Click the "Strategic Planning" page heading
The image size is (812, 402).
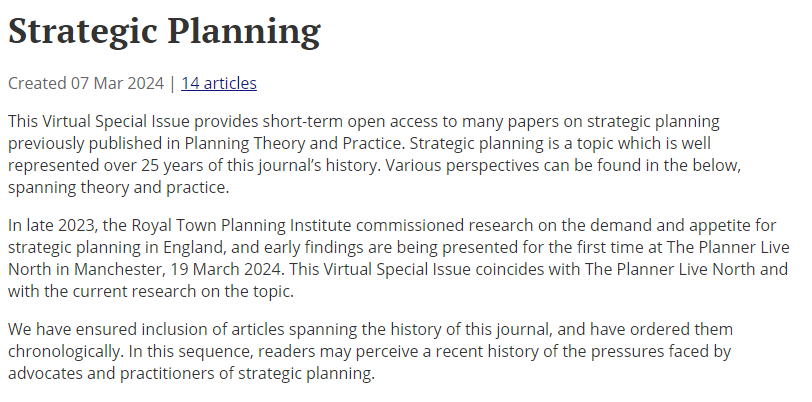click(x=164, y=31)
